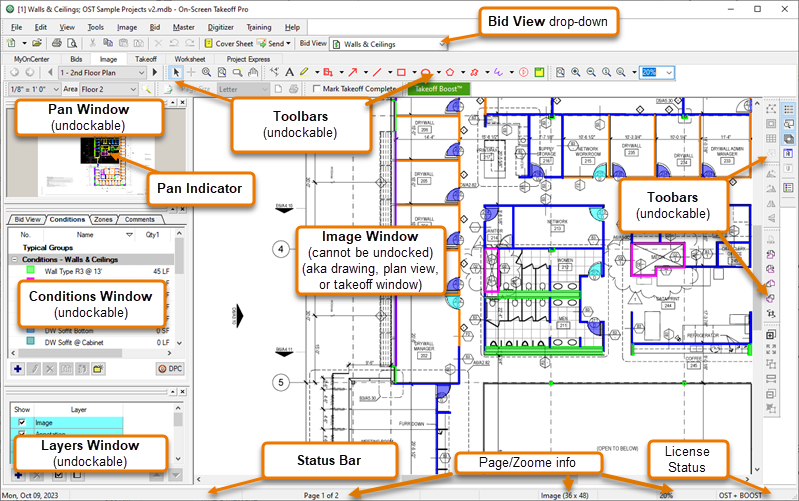The width and height of the screenshot is (799, 501).
Task: Click the Print icon in the main toolbar
Action: (57, 43)
